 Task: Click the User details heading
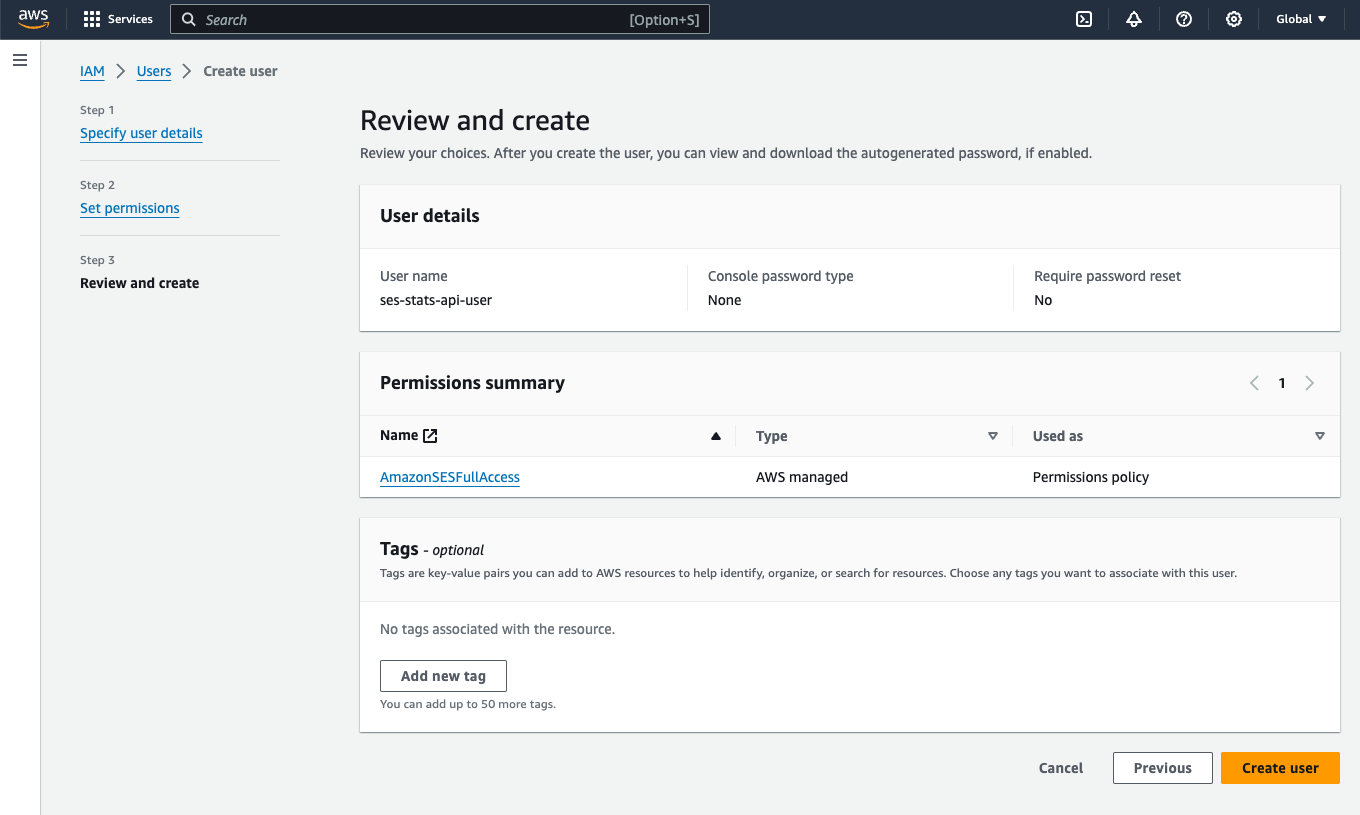tap(430, 216)
